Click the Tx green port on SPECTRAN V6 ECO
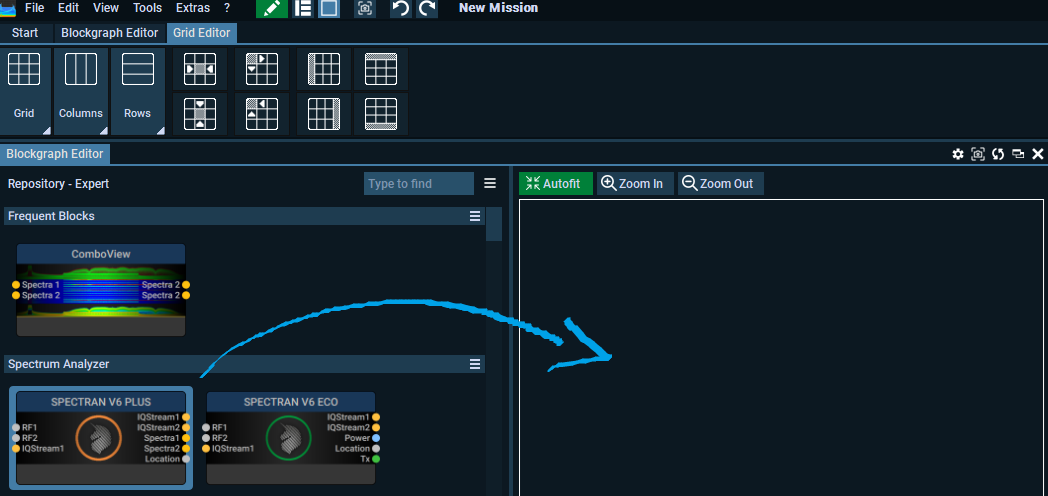 376,459
